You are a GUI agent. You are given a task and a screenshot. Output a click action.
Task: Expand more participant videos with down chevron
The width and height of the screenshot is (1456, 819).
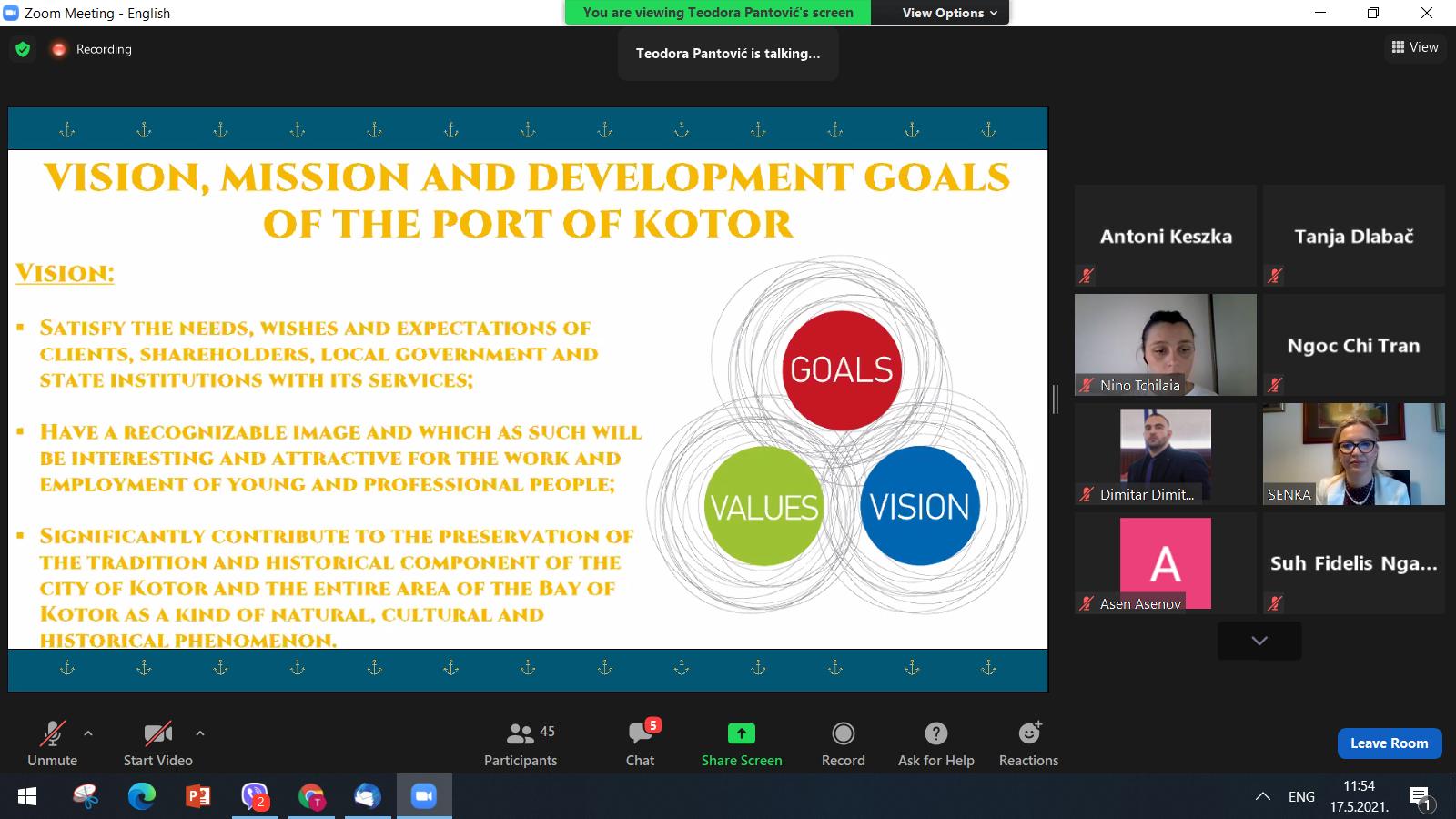(x=1259, y=641)
